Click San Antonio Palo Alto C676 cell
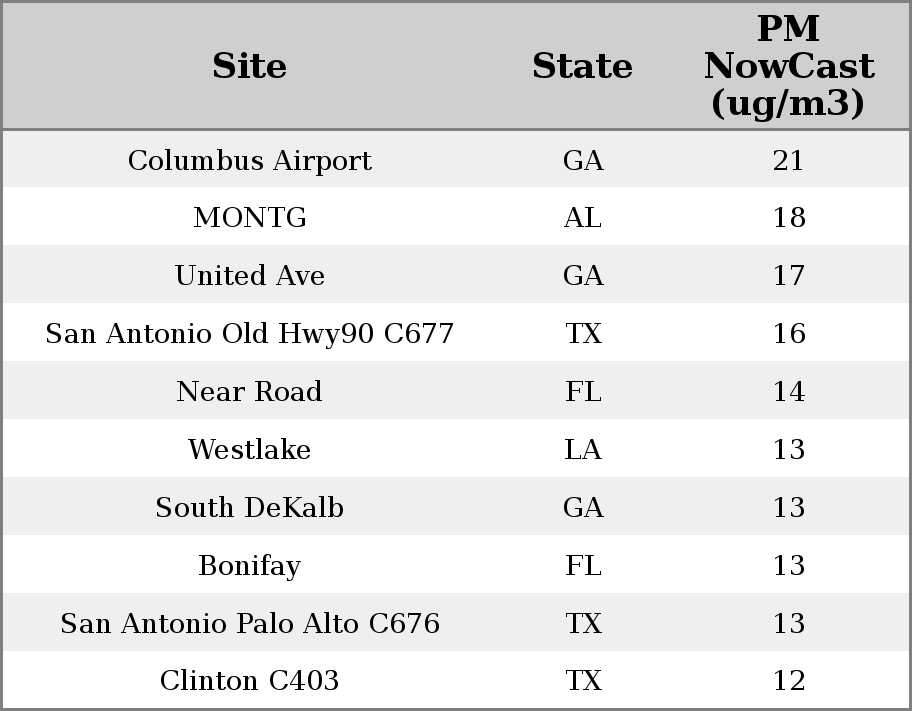This screenshot has height=711, width=912. point(249,623)
